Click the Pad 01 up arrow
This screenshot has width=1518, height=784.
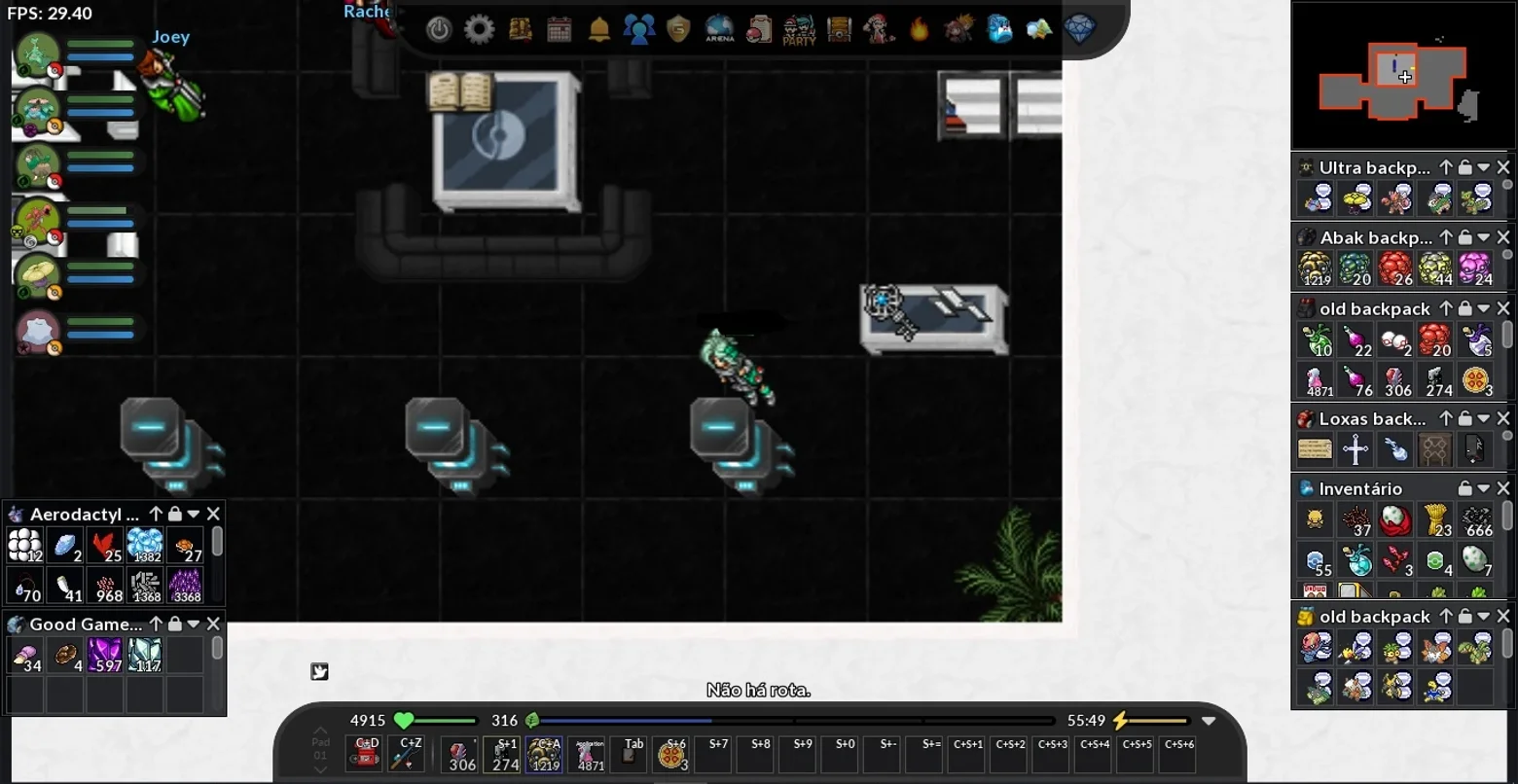pyautogui.click(x=320, y=731)
